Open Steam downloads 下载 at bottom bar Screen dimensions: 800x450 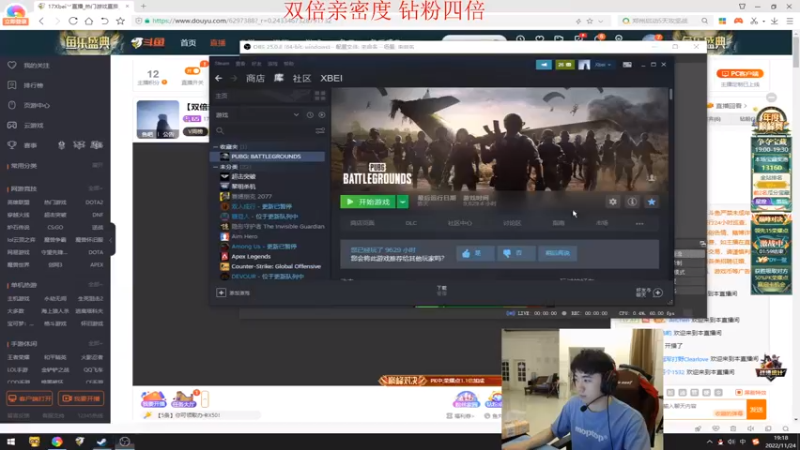[442, 290]
